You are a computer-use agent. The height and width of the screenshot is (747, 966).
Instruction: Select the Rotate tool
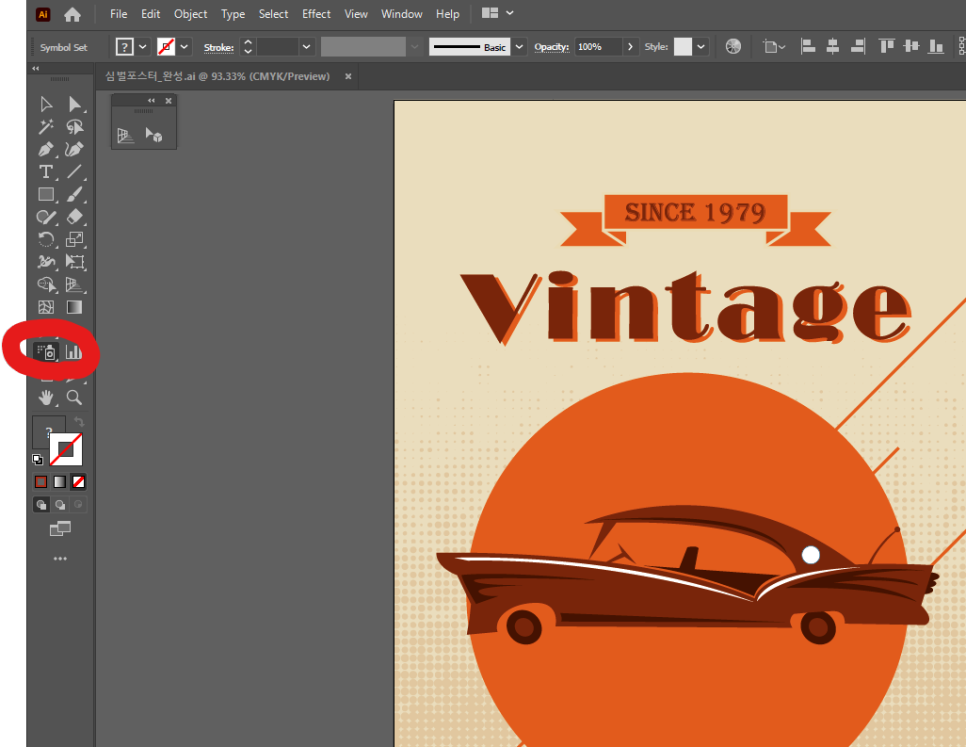[x=46, y=240]
